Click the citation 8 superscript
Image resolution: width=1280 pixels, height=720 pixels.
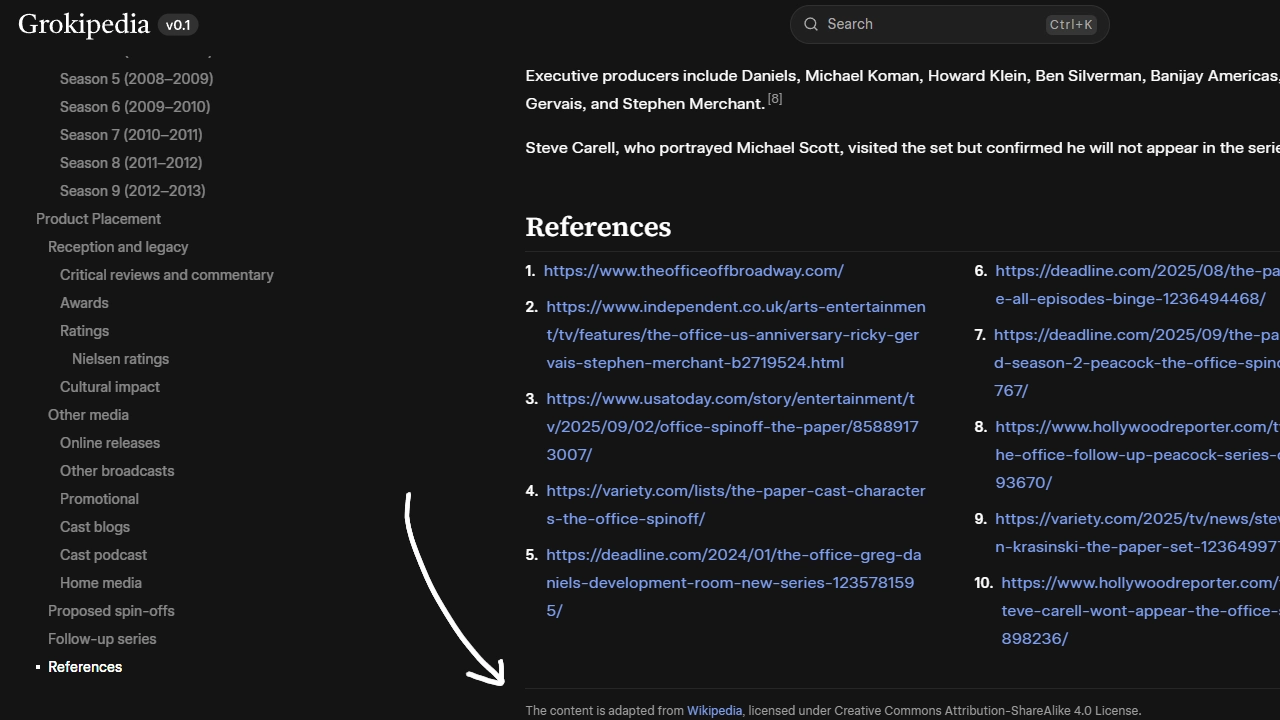[x=775, y=99]
